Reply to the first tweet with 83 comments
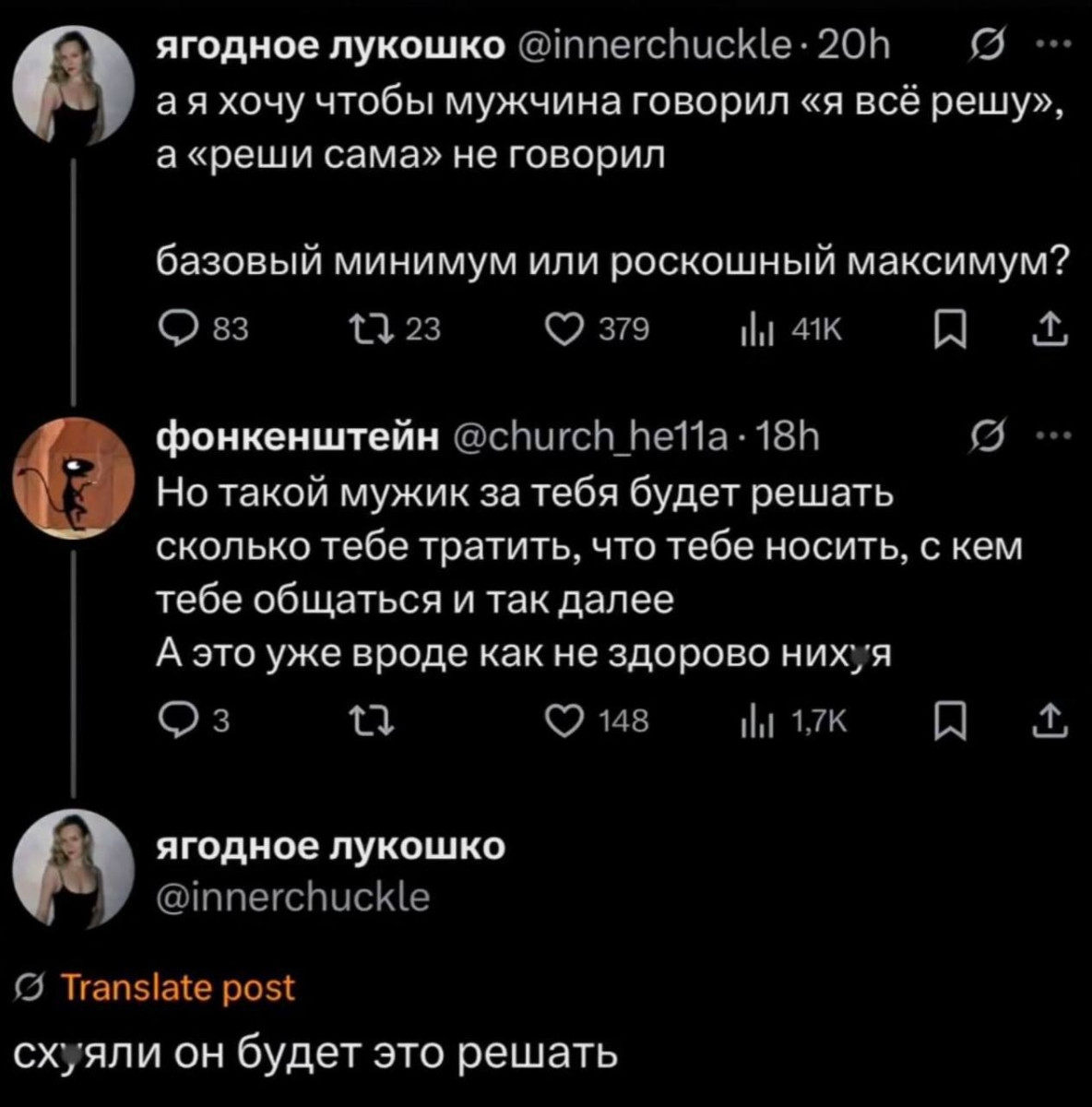This screenshot has width=1092, height=1107. [173, 329]
